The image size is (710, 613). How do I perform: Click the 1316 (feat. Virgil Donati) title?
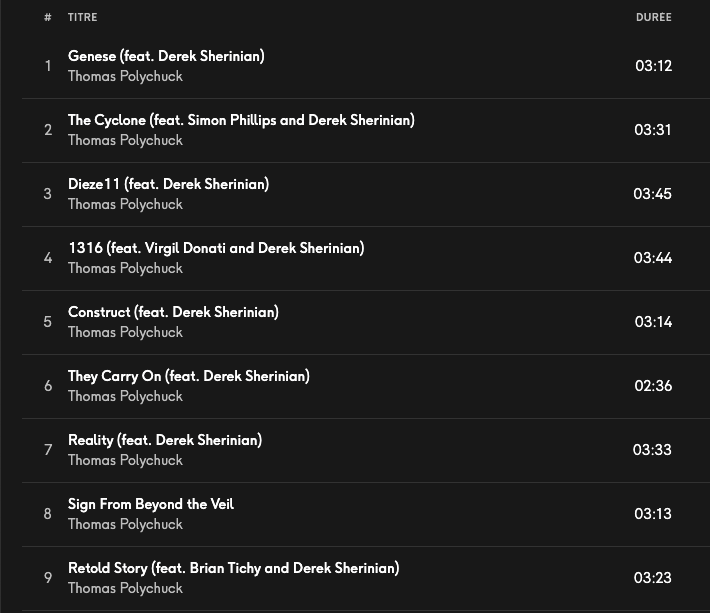pyautogui.click(x=216, y=248)
